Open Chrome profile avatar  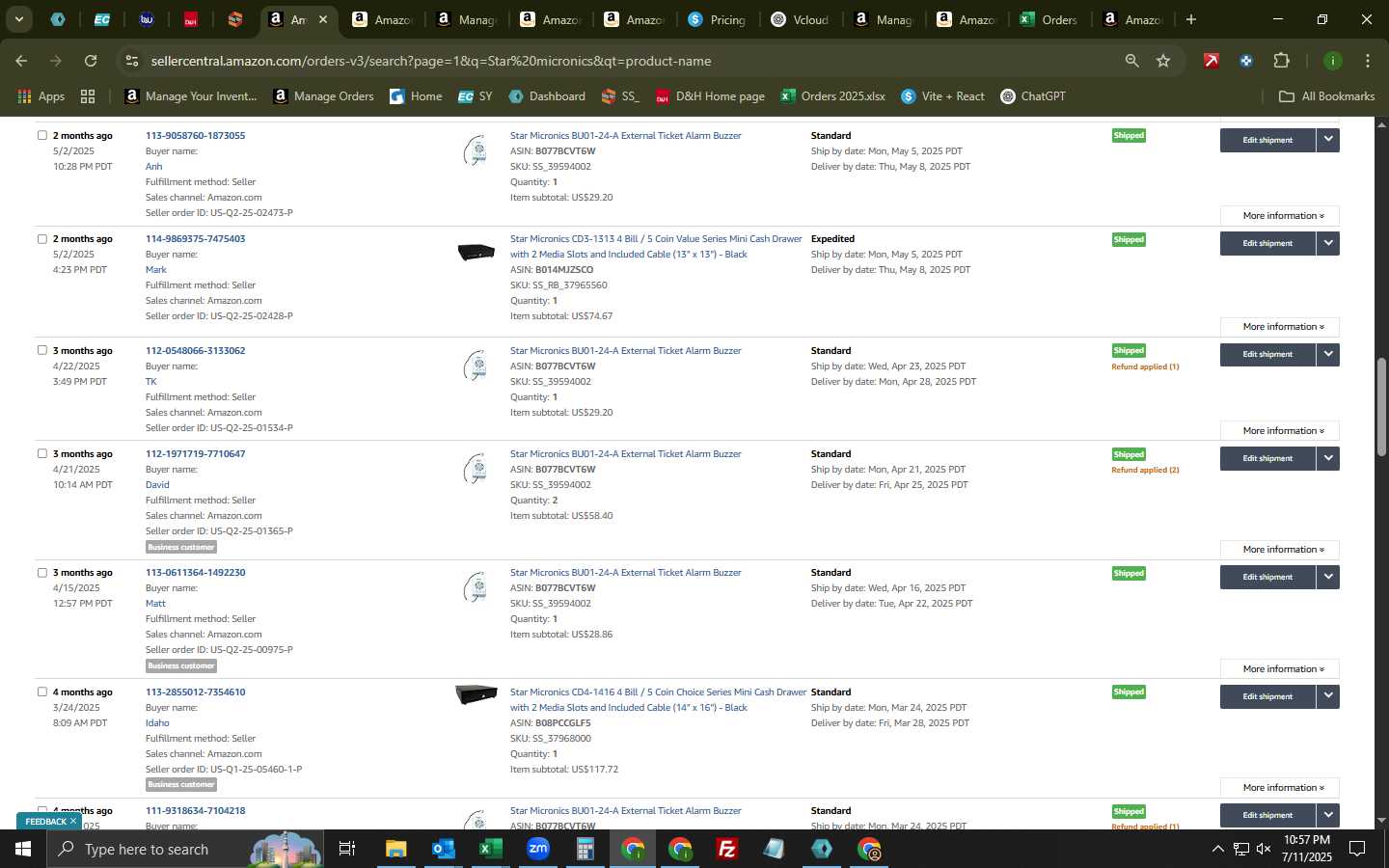[1333, 61]
